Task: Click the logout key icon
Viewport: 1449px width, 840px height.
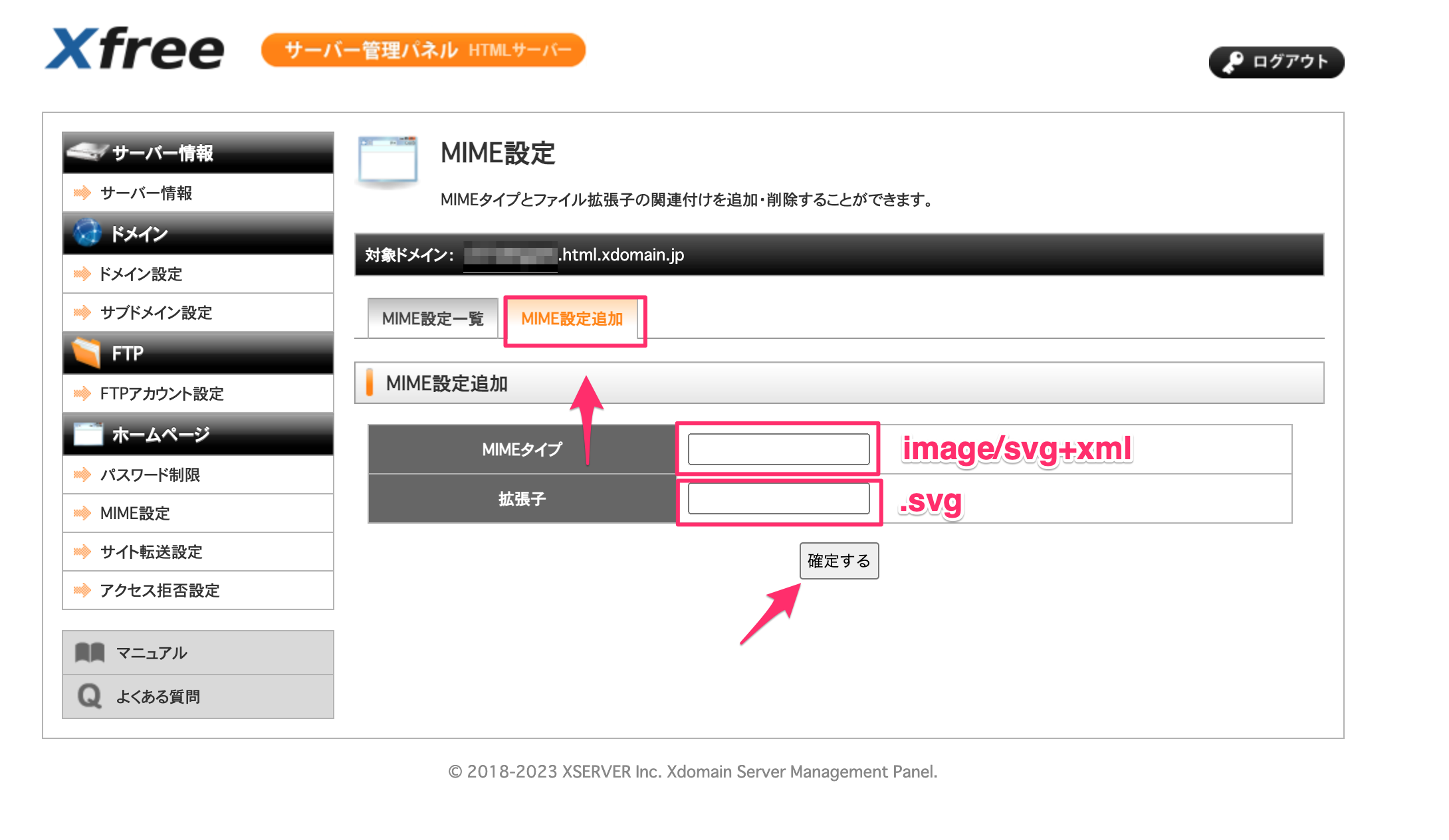Action: [x=1233, y=62]
